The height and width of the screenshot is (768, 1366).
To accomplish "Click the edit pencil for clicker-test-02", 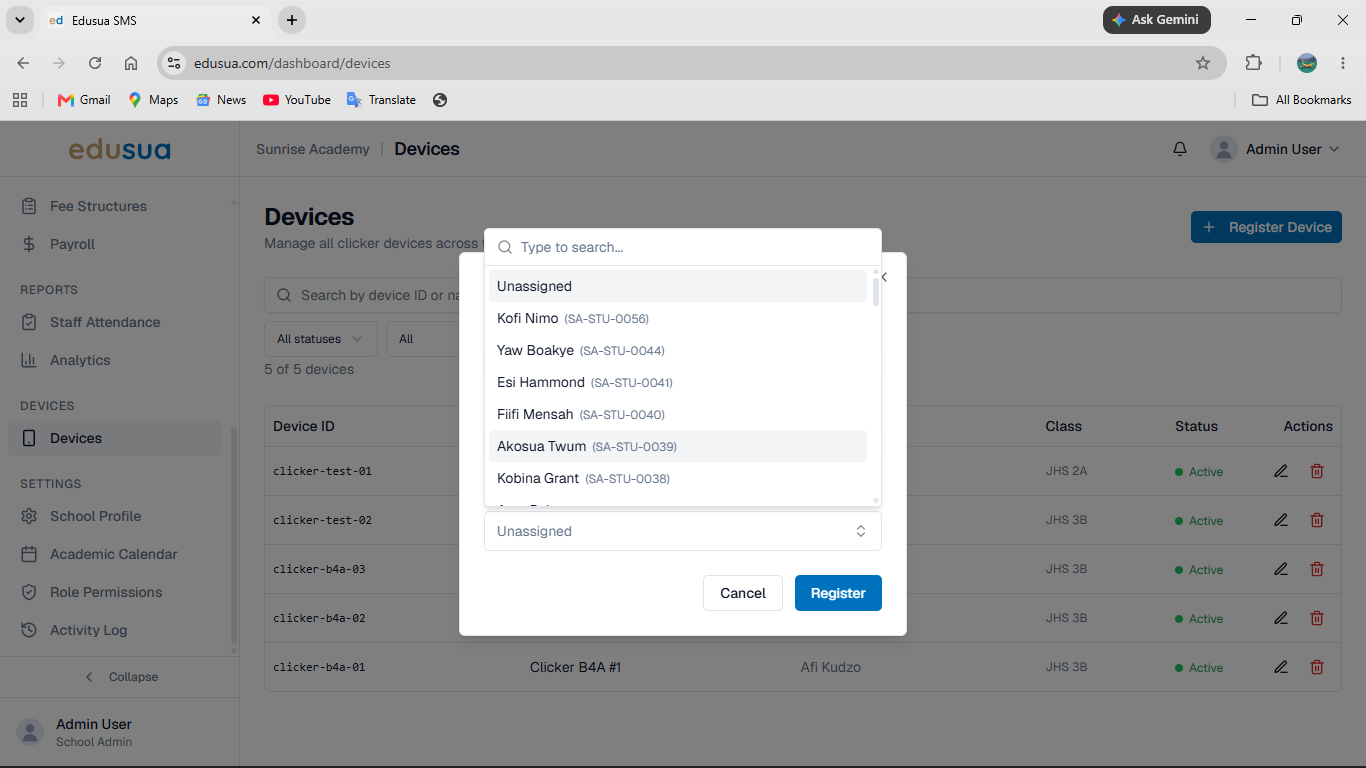I will pos(1281,520).
